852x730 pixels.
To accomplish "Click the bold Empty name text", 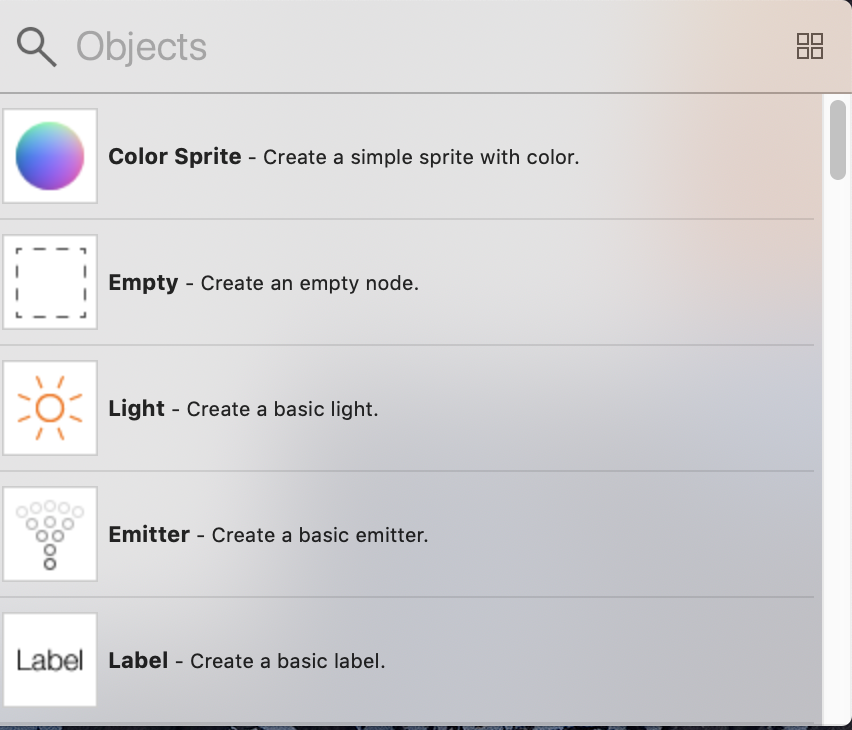I will [x=143, y=283].
